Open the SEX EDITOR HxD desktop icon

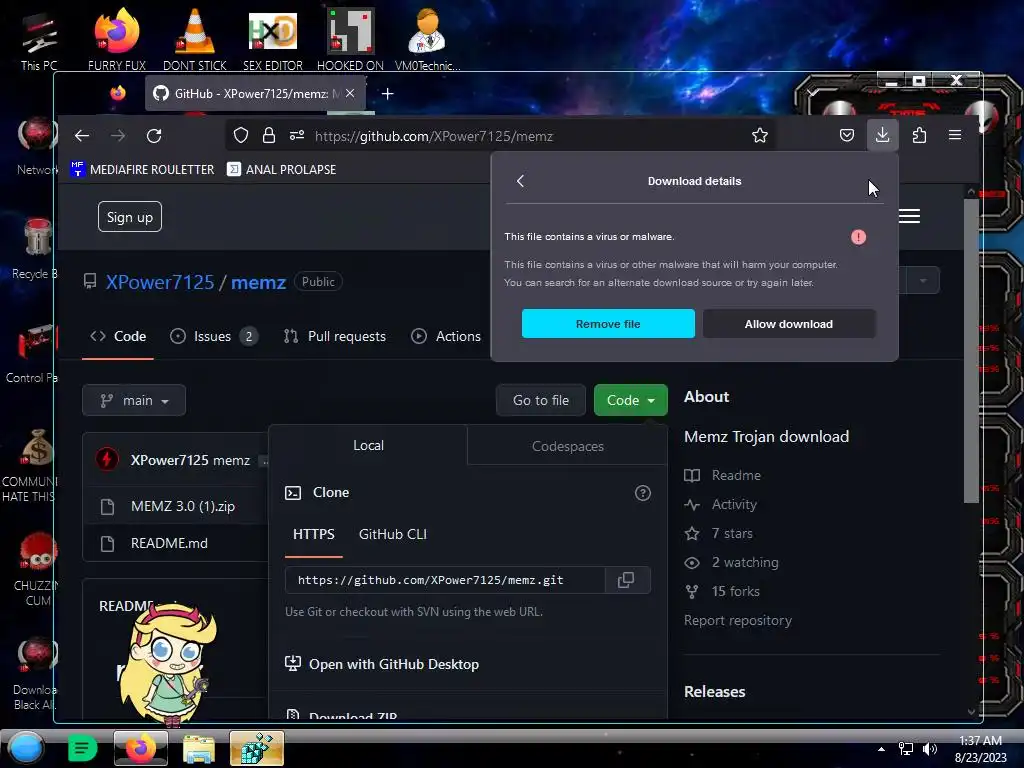tap(273, 39)
